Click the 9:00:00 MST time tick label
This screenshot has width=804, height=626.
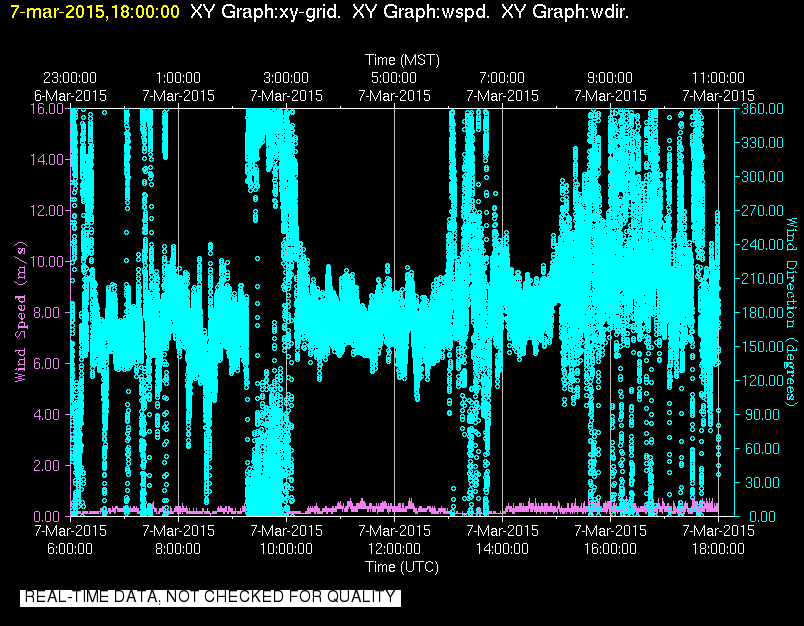pos(610,77)
